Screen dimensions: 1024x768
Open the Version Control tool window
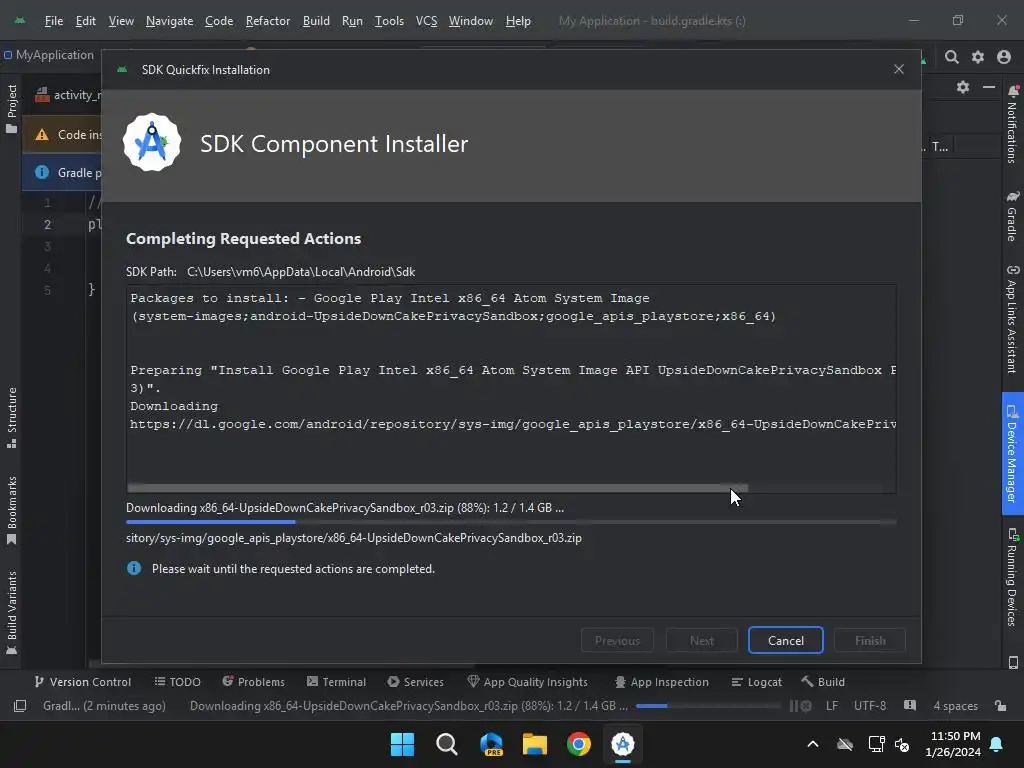[82, 682]
